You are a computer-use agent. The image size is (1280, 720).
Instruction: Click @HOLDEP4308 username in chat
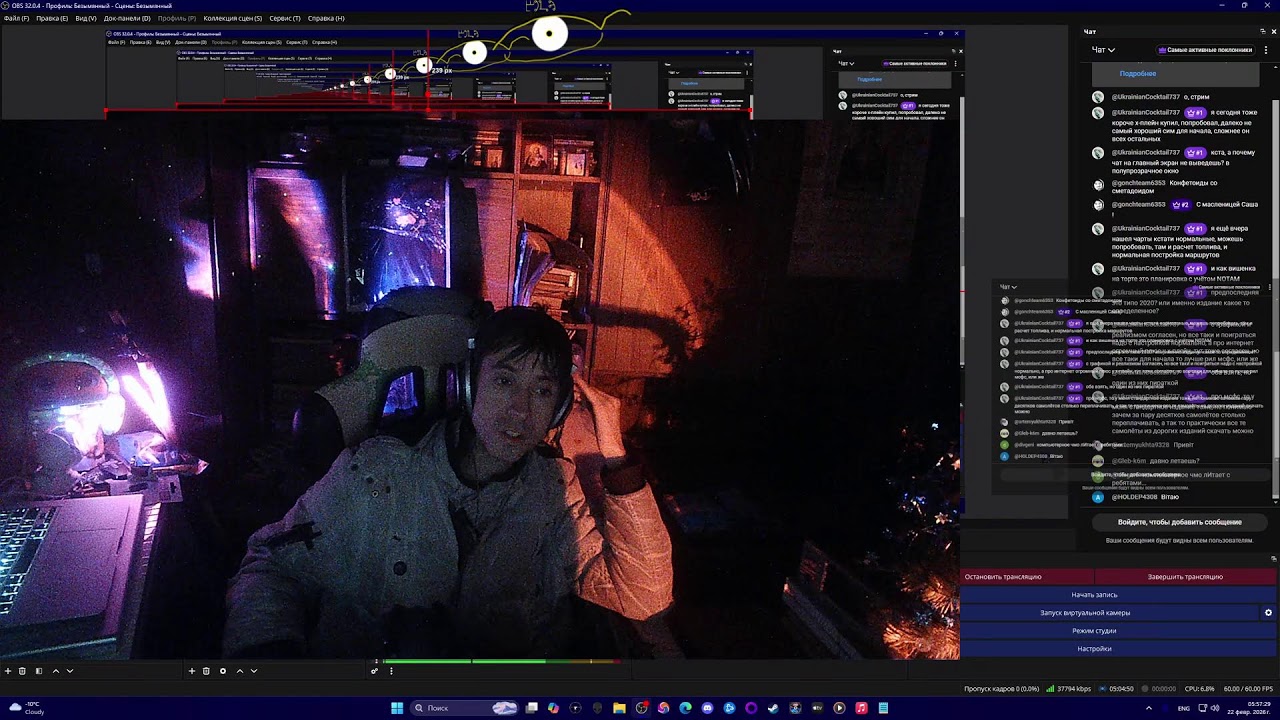[1134, 497]
